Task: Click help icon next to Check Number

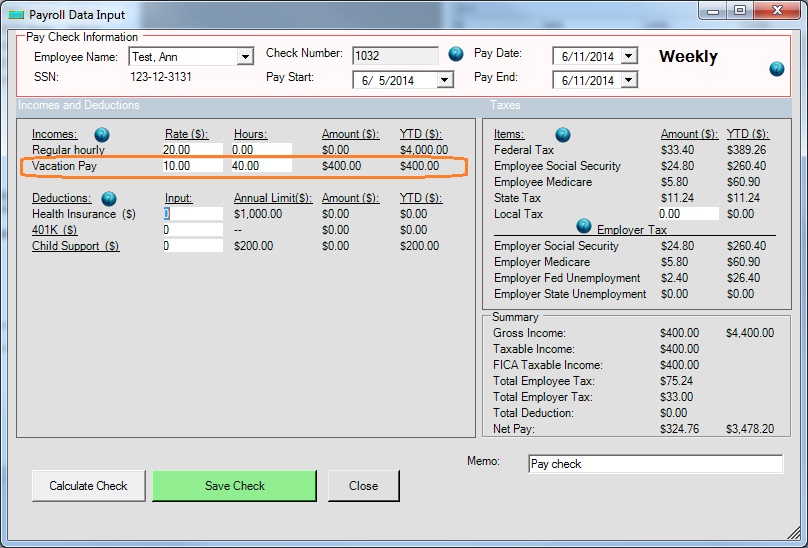Action: (x=456, y=54)
